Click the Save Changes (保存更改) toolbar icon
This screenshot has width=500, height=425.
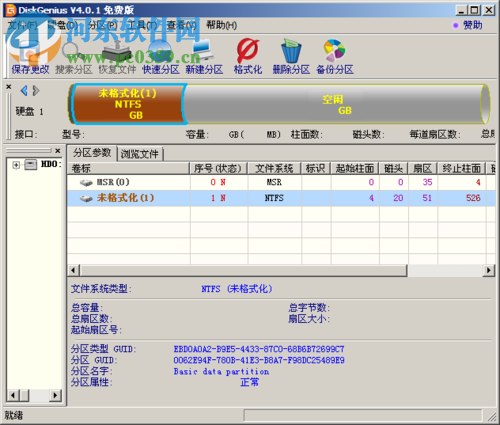click(30, 57)
